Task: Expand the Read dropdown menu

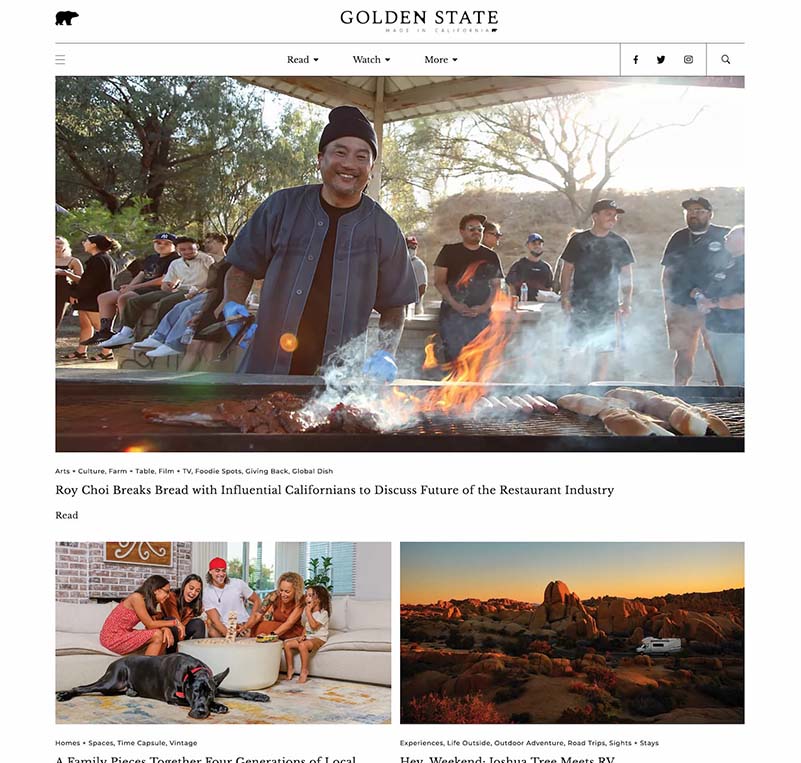Action: [x=302, y=60]
